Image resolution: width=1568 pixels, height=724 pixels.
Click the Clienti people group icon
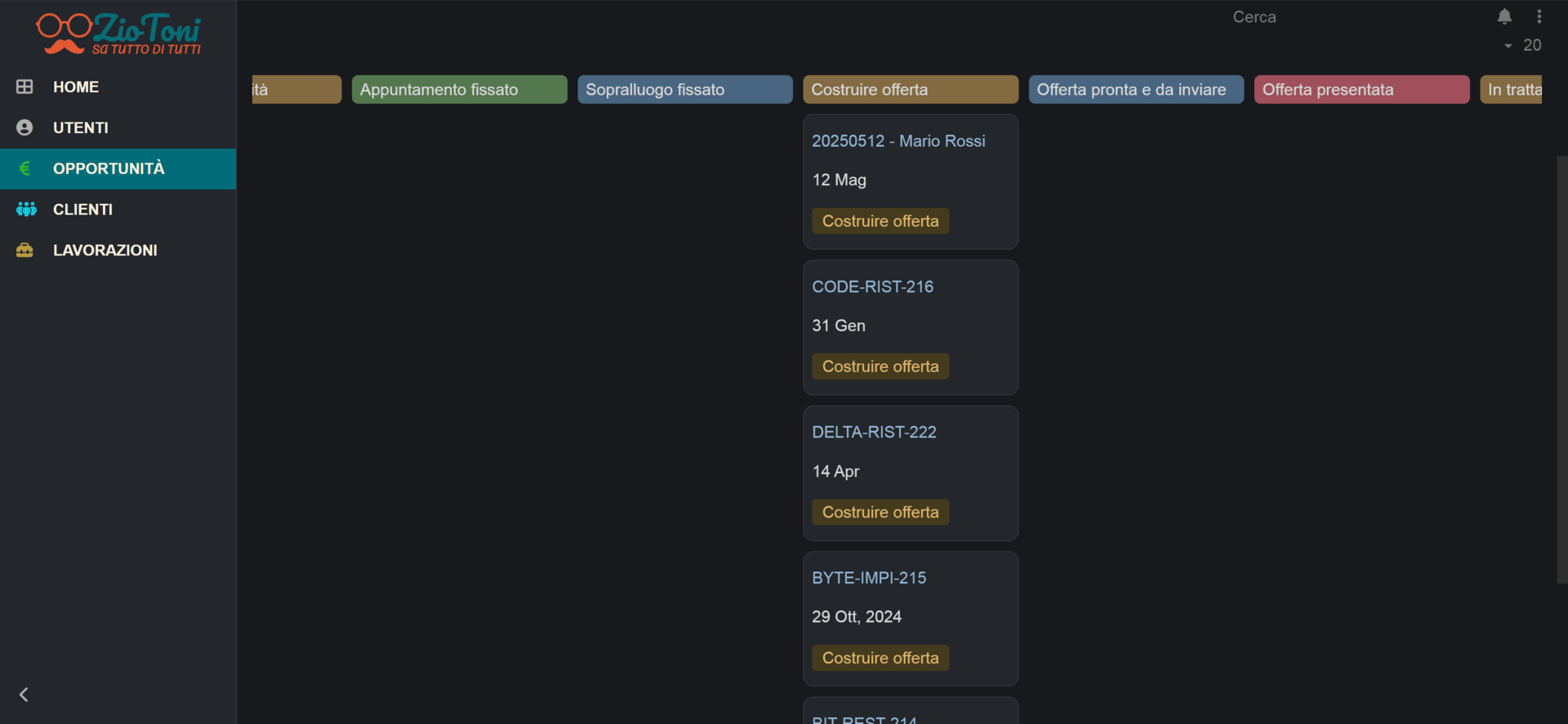tap(26, 209)
